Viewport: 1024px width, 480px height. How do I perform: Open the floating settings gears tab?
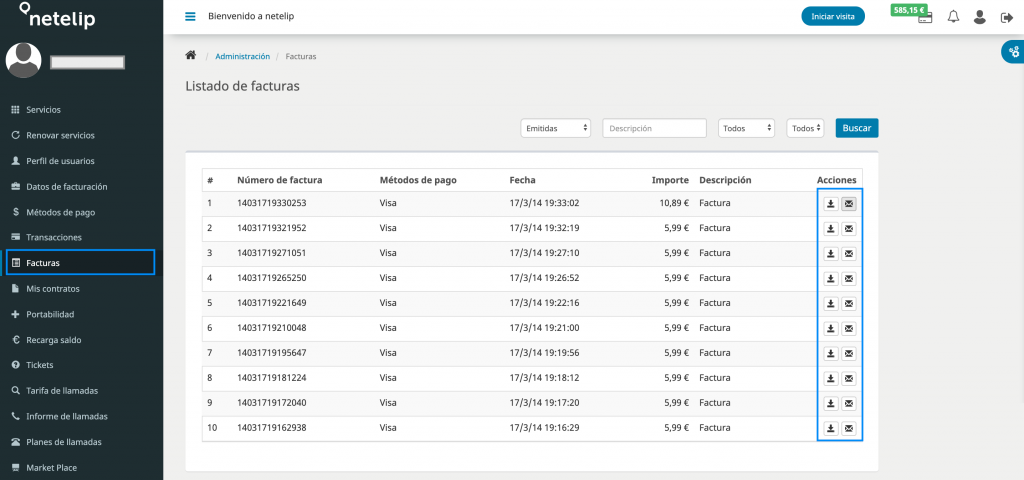click(x=1012, y=53)
